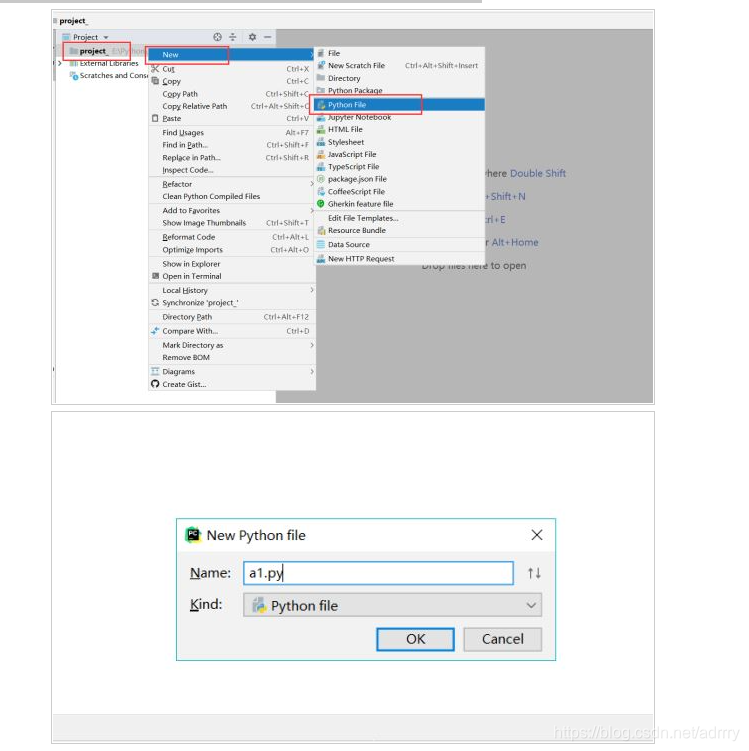Hide the Project panel with minus icon
The height and width of the screenshot is (751, 749).
(x=268, y=37)
